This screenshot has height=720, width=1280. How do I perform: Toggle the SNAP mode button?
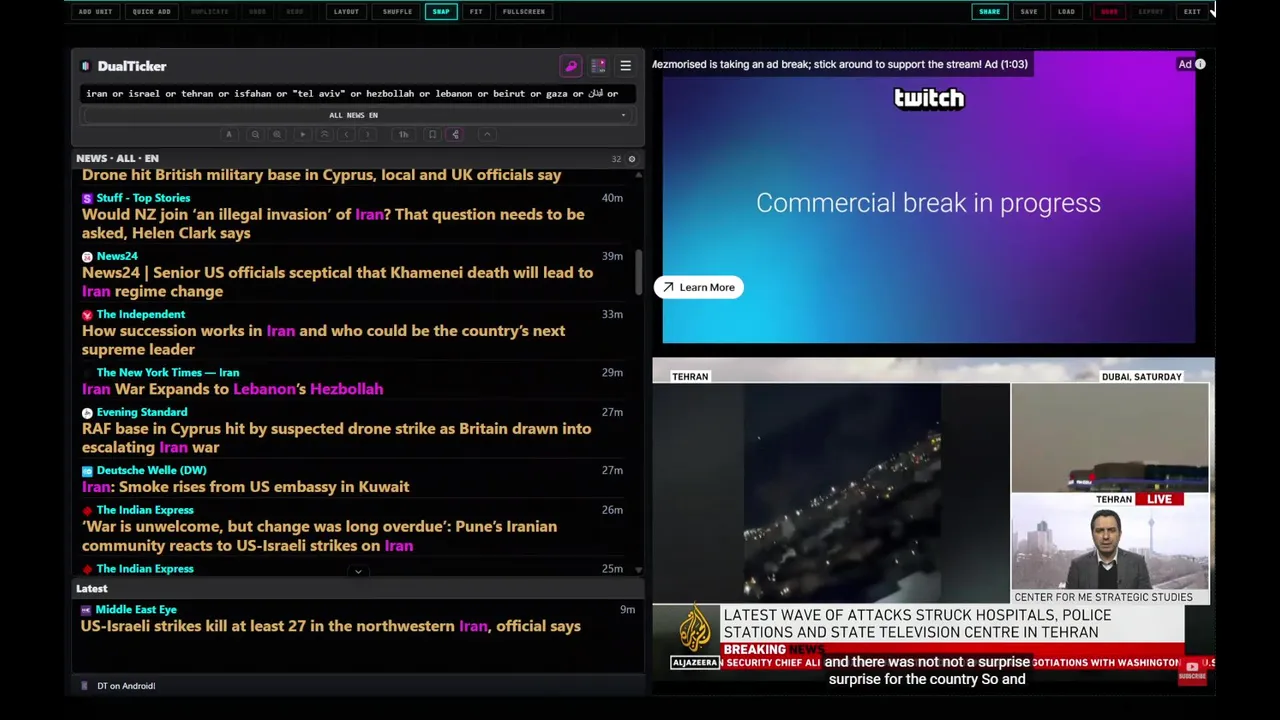pyautogui.click(x=441, y=11)
